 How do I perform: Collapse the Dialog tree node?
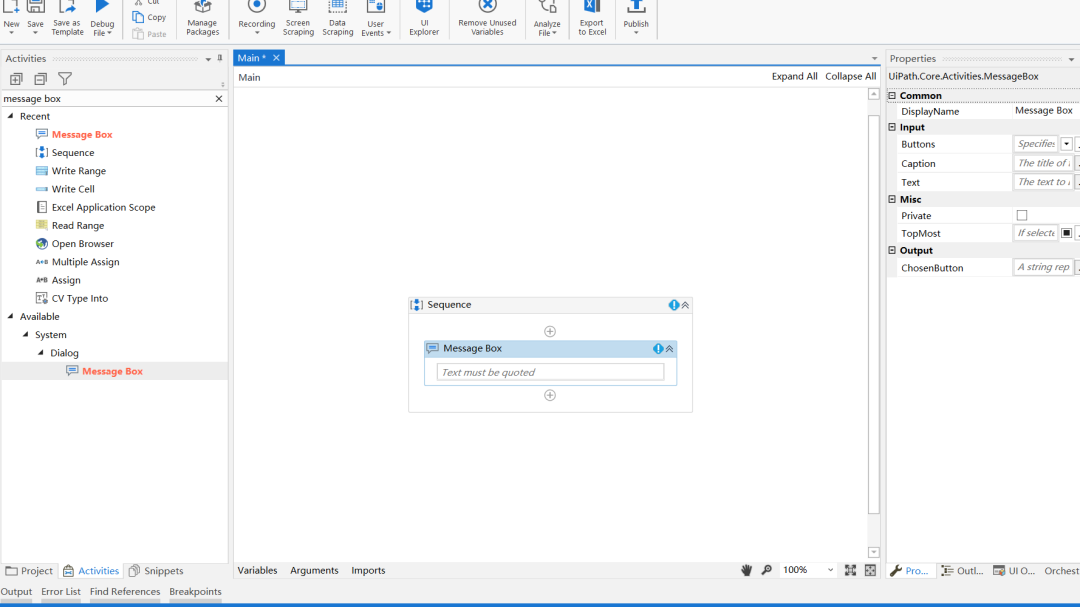point(41,352)
